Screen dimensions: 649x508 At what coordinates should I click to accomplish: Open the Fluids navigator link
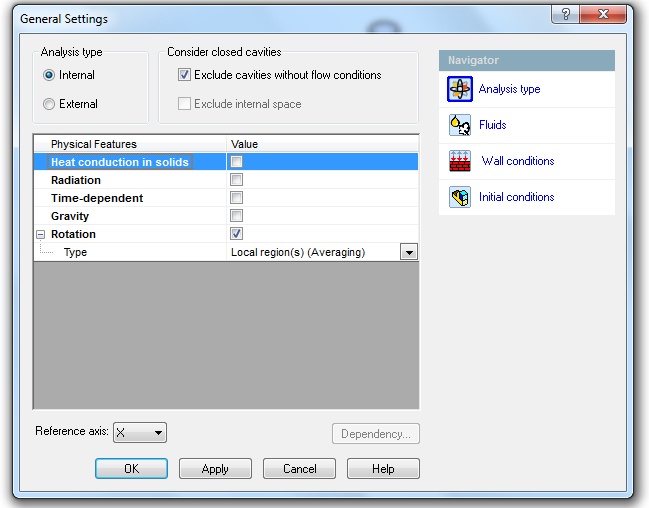coord(493,125)
